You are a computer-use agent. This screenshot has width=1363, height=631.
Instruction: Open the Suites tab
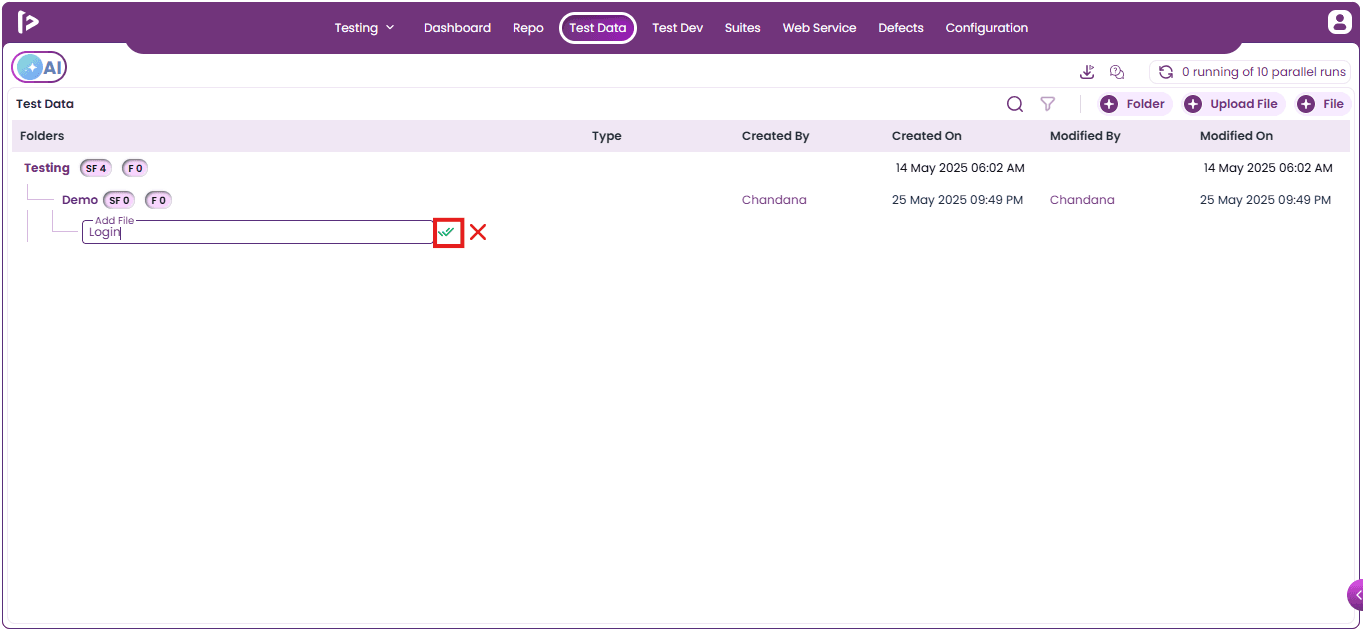pyautogui.click(x=743, y=28)
